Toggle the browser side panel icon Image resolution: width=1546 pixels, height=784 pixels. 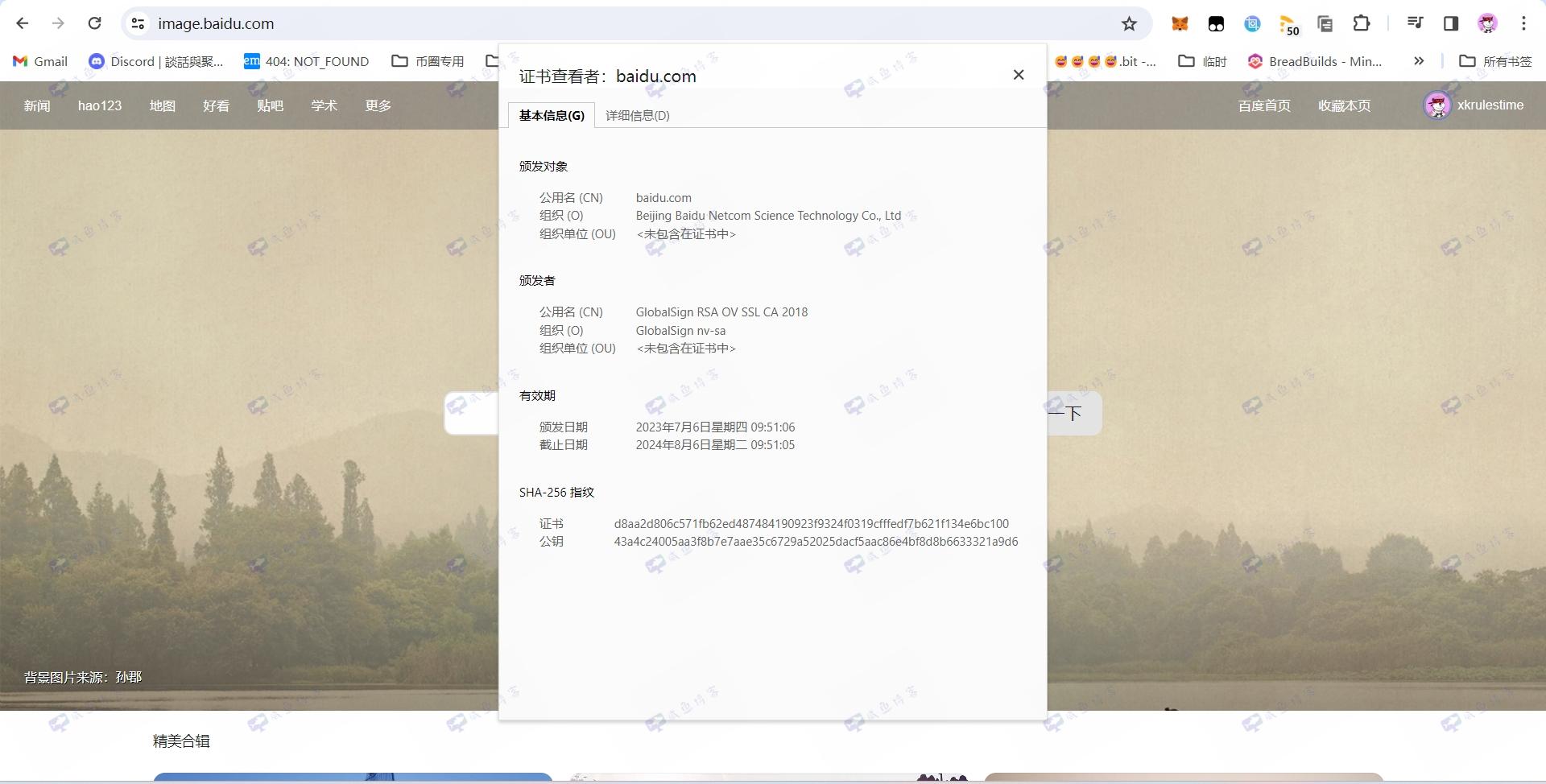coord(1451,23)
